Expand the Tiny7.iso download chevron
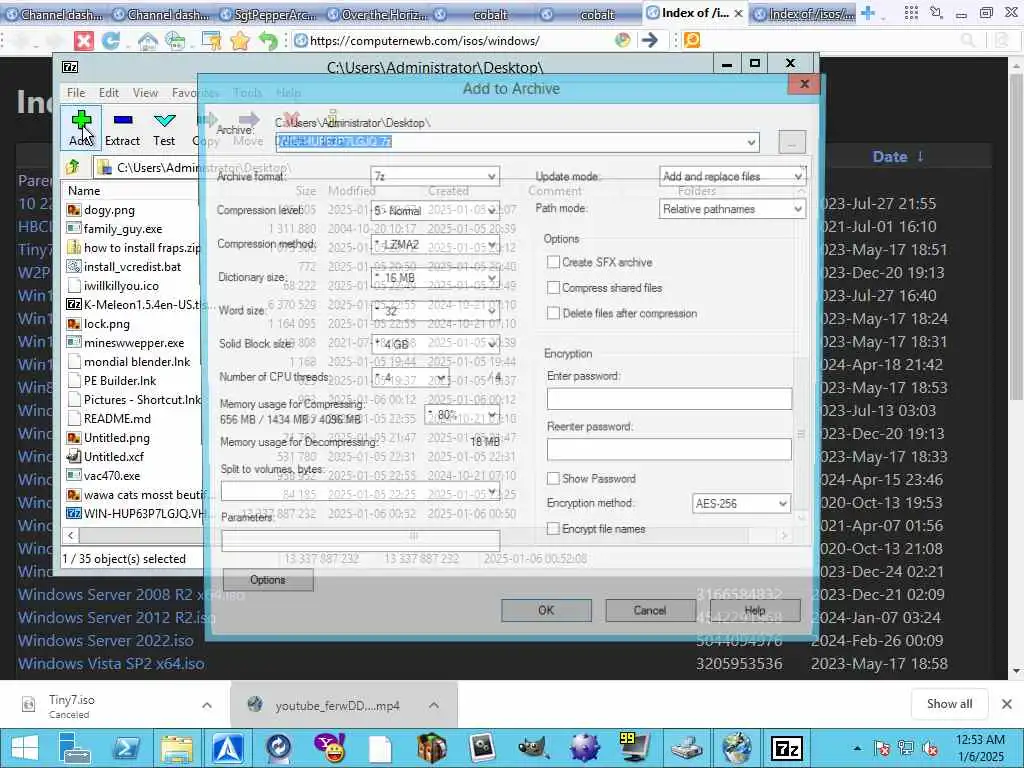Image resolution: width=1024 pixels, height=768 pixels. click(x=207, y=705)
